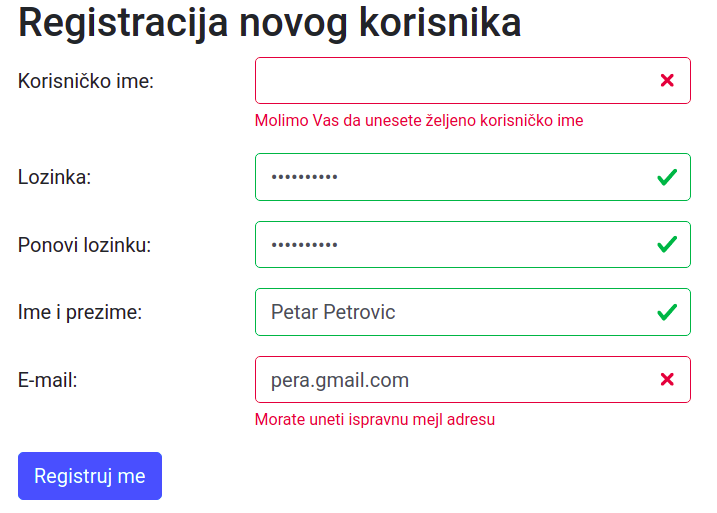This screenshot has width=717, height=513.
Task: Click the Registracija novog korisnika heading
Action: pos(270,23)
